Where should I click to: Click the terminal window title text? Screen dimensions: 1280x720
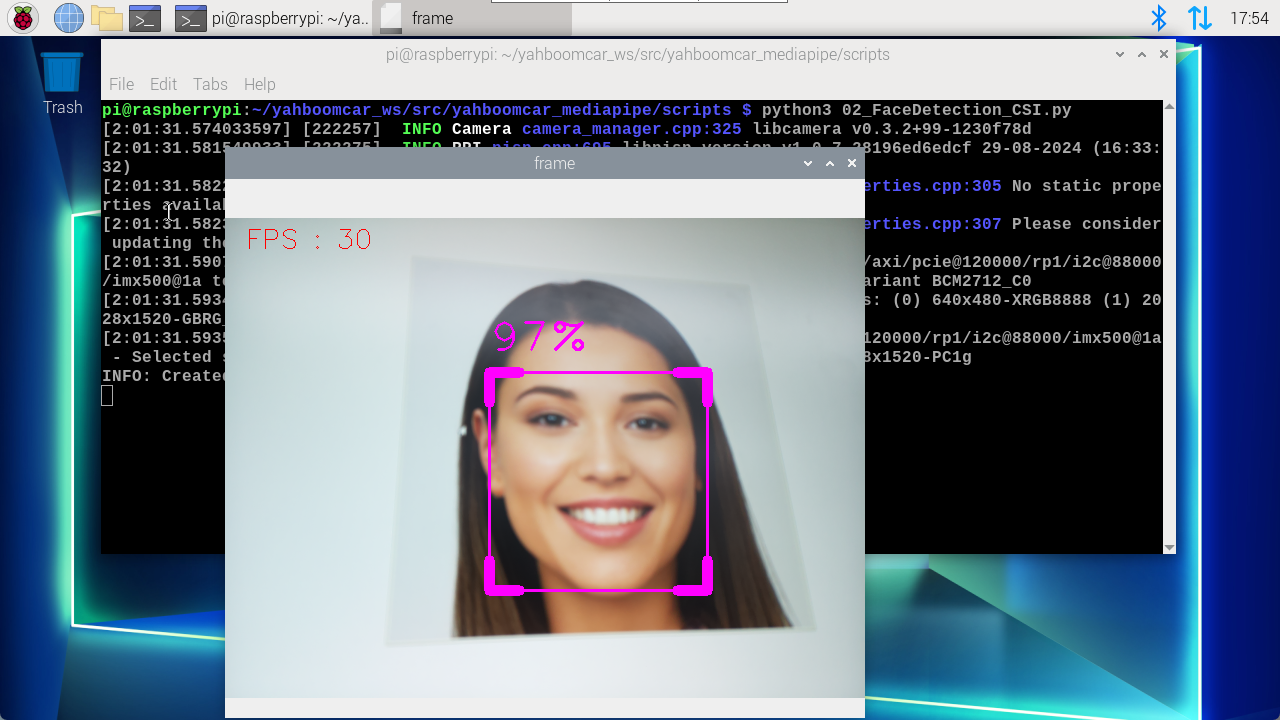(637, 55)
